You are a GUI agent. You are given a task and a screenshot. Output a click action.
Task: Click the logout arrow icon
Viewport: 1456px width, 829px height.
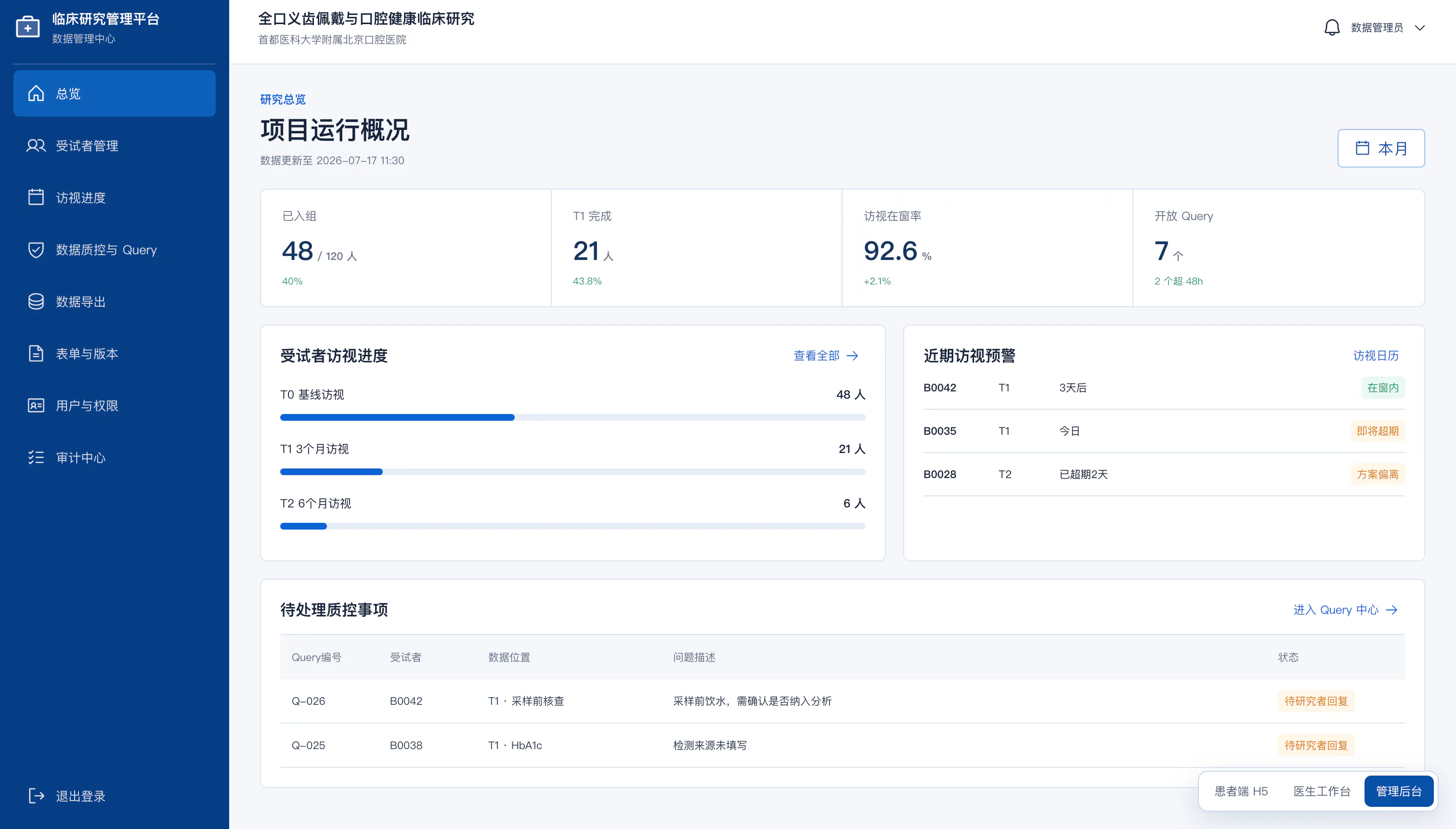point(36,795)
